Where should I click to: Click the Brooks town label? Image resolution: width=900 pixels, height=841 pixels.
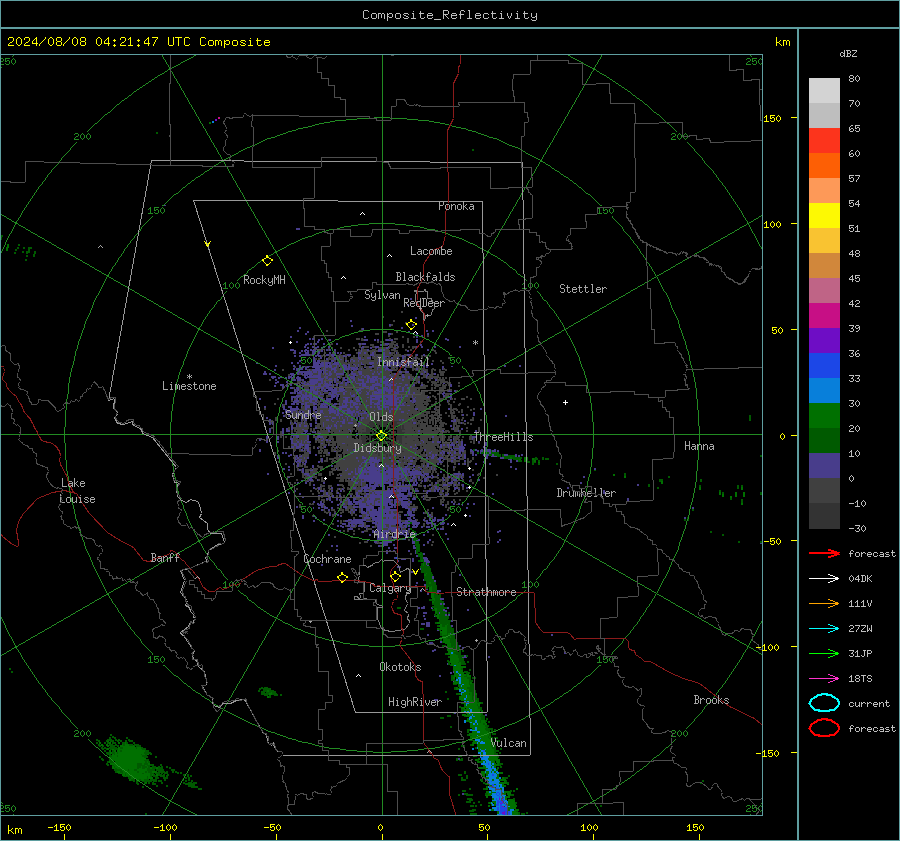pos(711,700)
